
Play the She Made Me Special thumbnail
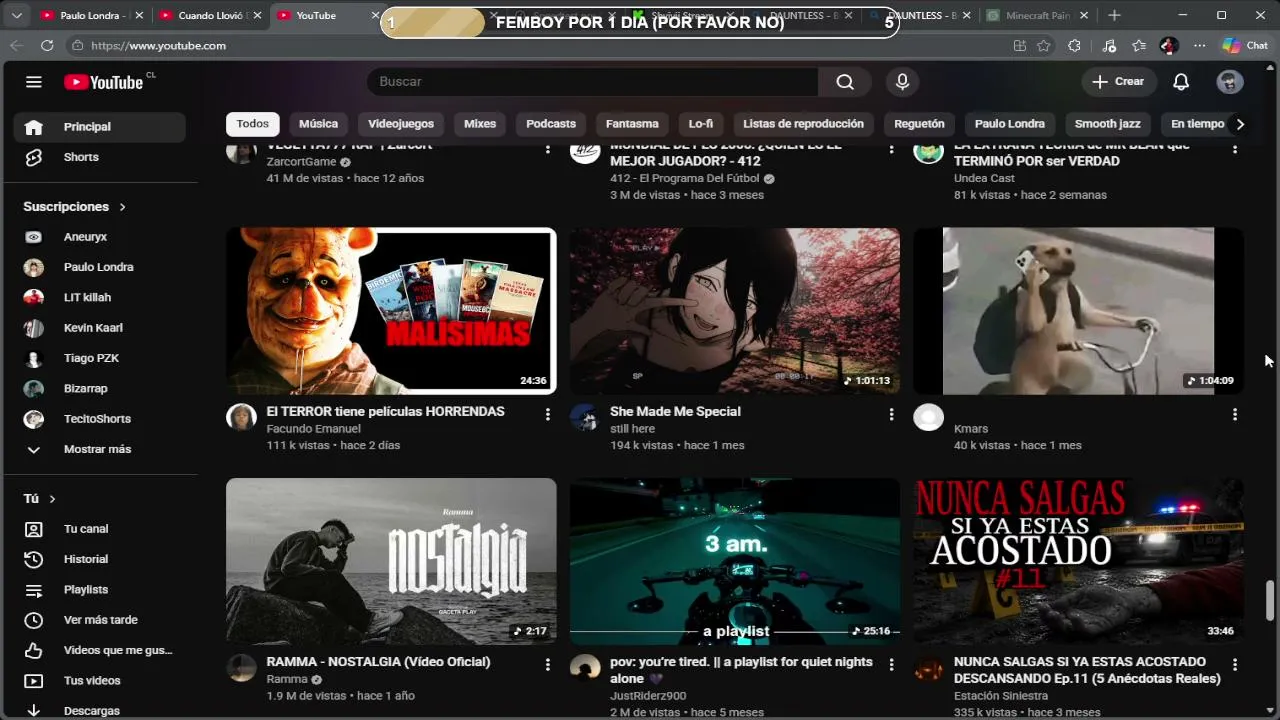(735, 311)
